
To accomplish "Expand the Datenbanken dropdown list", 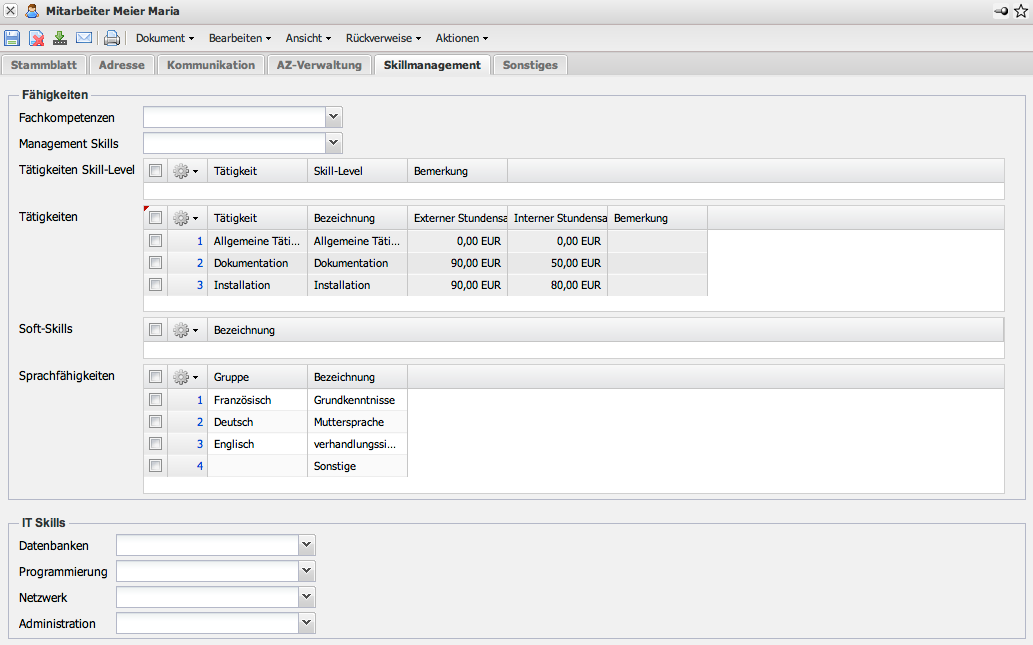I will coord(307,545).
